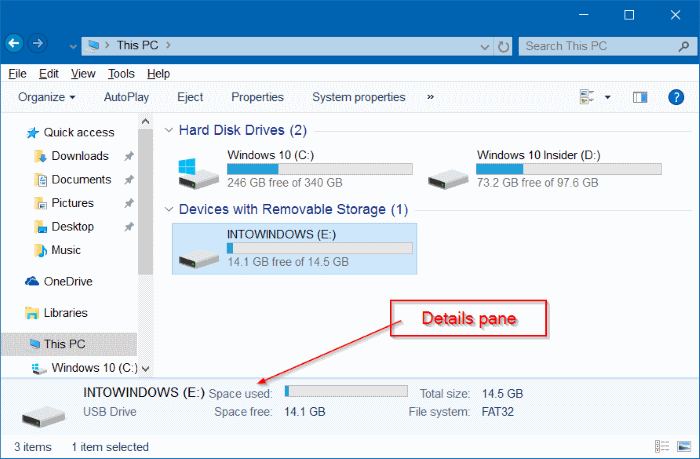
Task: Open the View menu
Action: tap(83, 74)
